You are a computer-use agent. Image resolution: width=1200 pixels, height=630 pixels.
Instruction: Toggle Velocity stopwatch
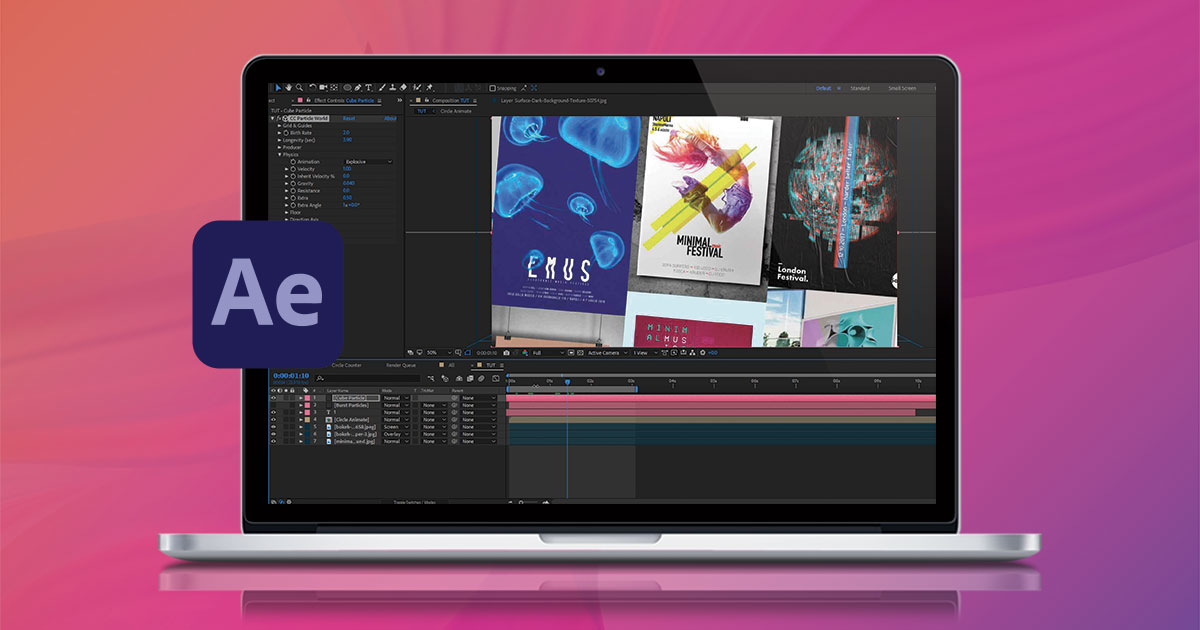click(x=293, y=169)
